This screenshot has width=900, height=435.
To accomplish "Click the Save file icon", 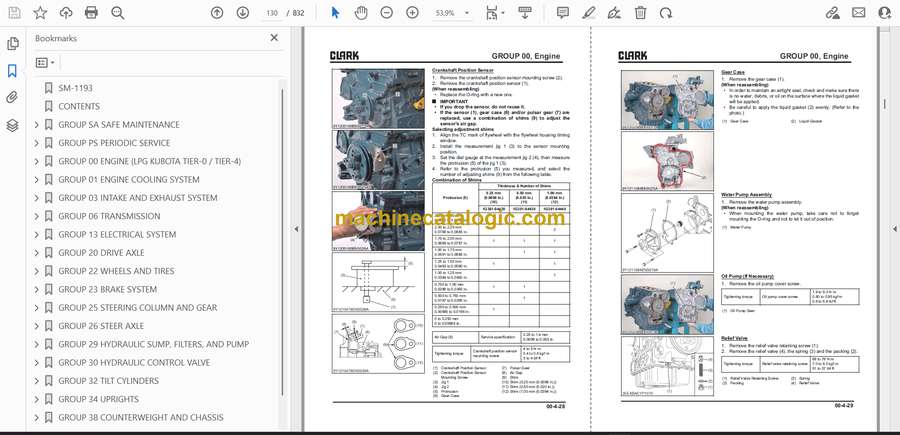I will (14, 13).
